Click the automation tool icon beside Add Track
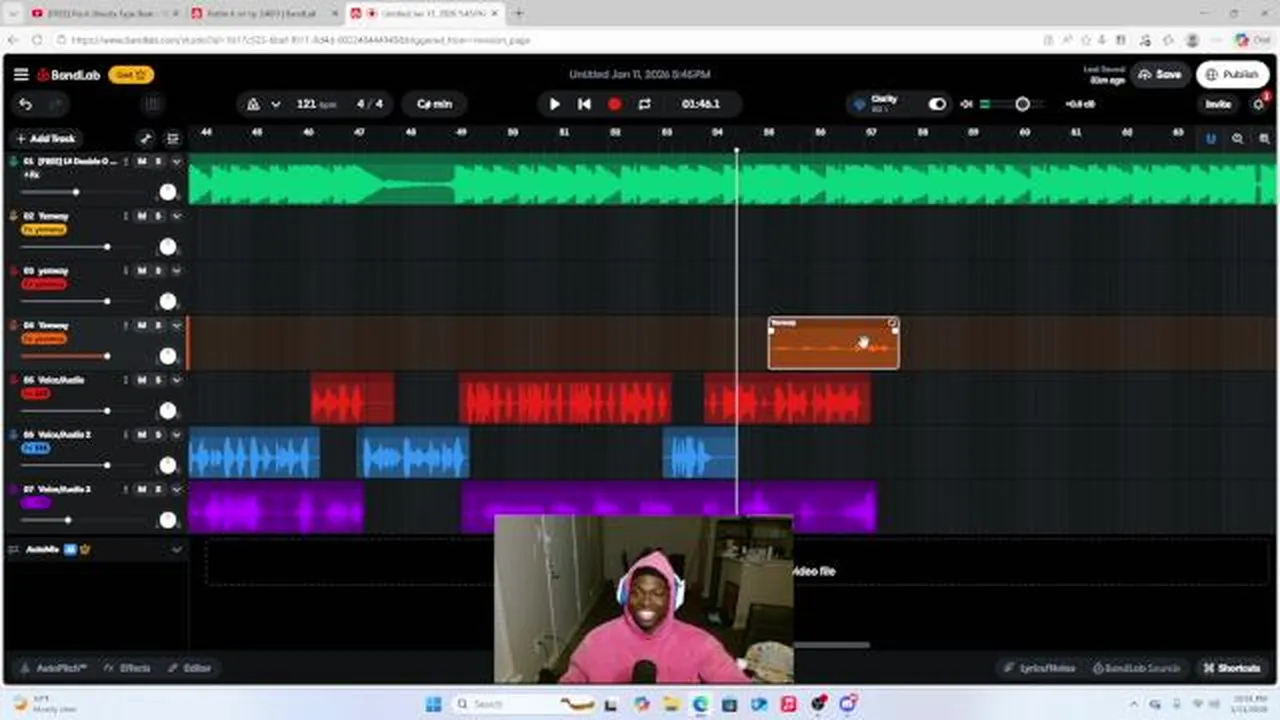 146,139
